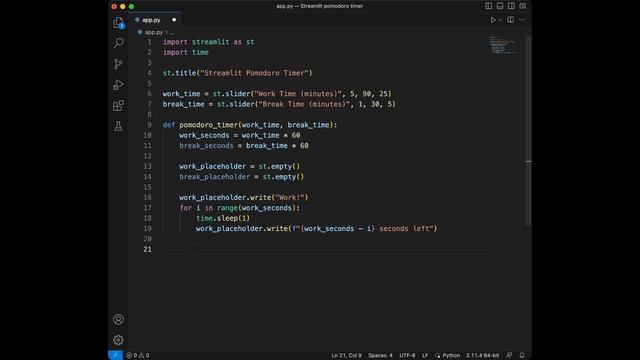Image resolution: width=640 pixels, height=360 pixels.
Task: Open run options dropdown beside play button
Action: 500,20
